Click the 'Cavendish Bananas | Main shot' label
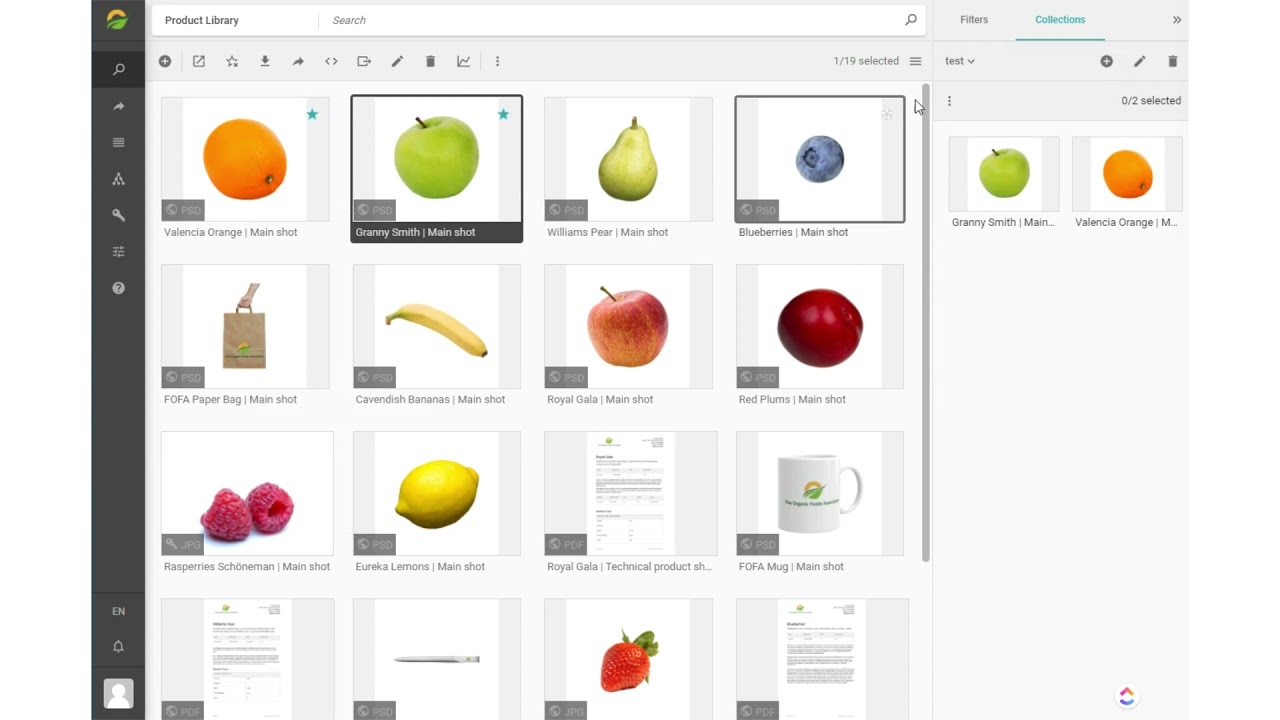This screenshot has width=1280, height=720. click(x=430, y=399)
